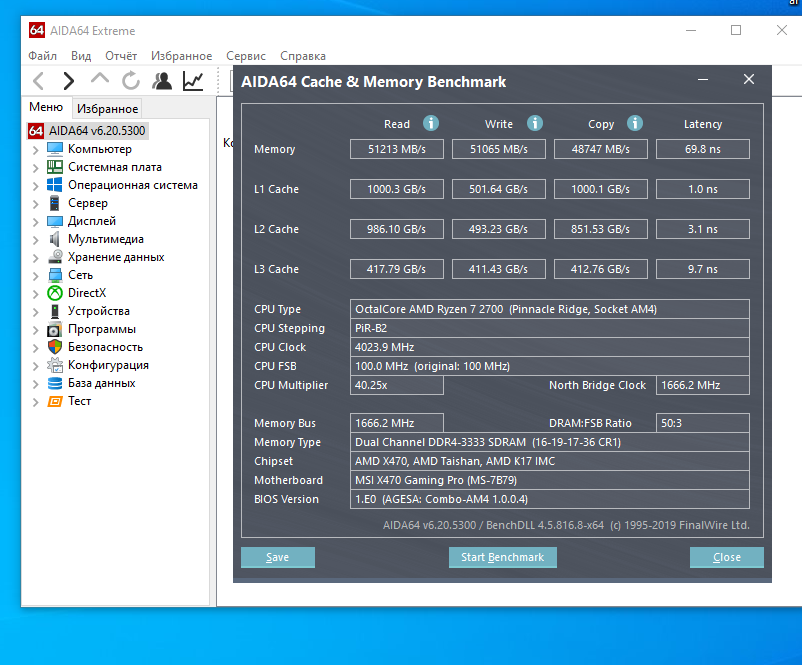Select the Дисплей screen icon
This screenshot has width=802, height=665.
coord(55,221)
